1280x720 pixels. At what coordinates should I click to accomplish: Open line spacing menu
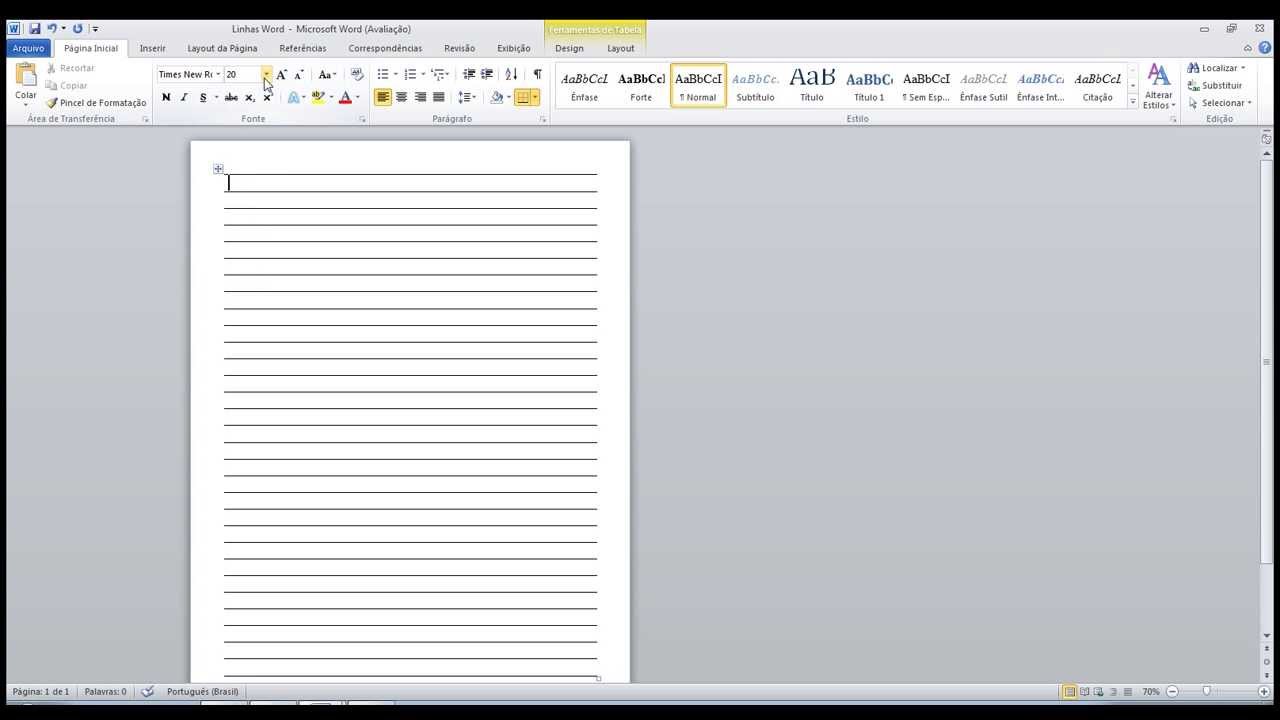tap(466, 97)
